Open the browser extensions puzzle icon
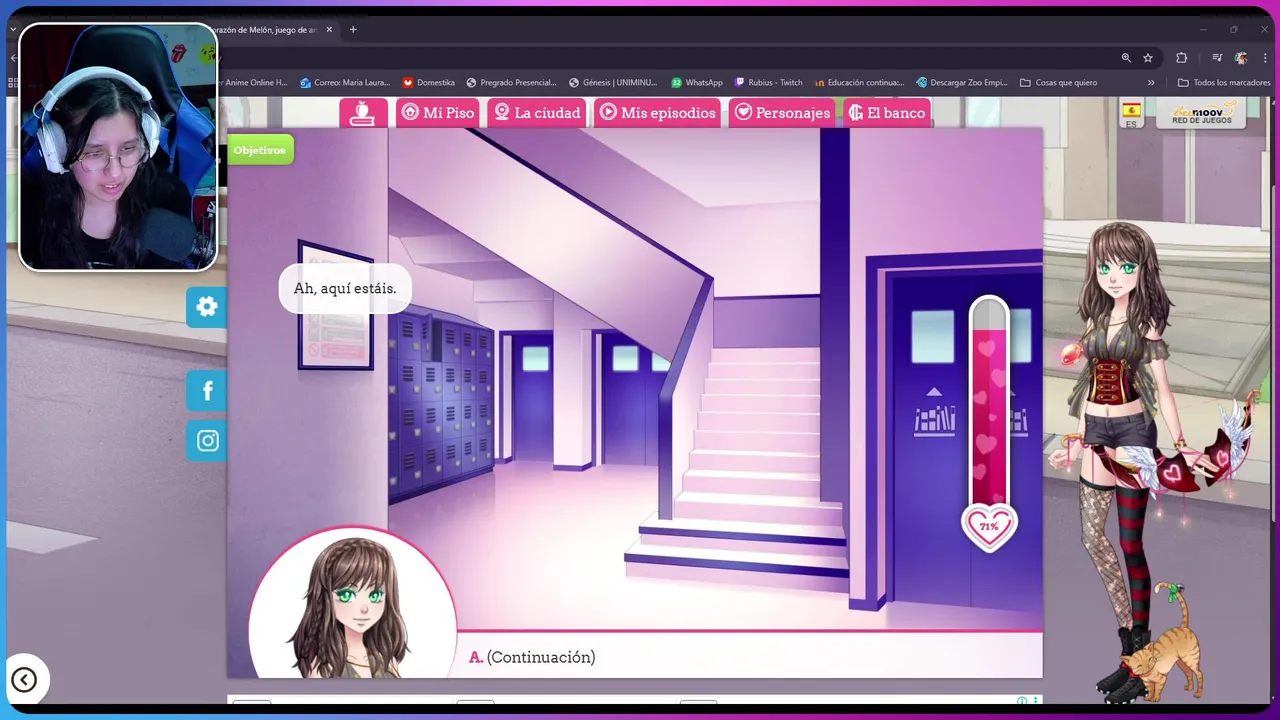 point(1181,58)
